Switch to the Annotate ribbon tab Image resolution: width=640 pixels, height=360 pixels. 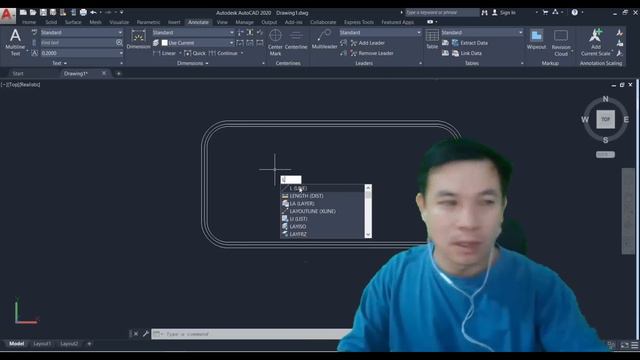pos(198,22)
